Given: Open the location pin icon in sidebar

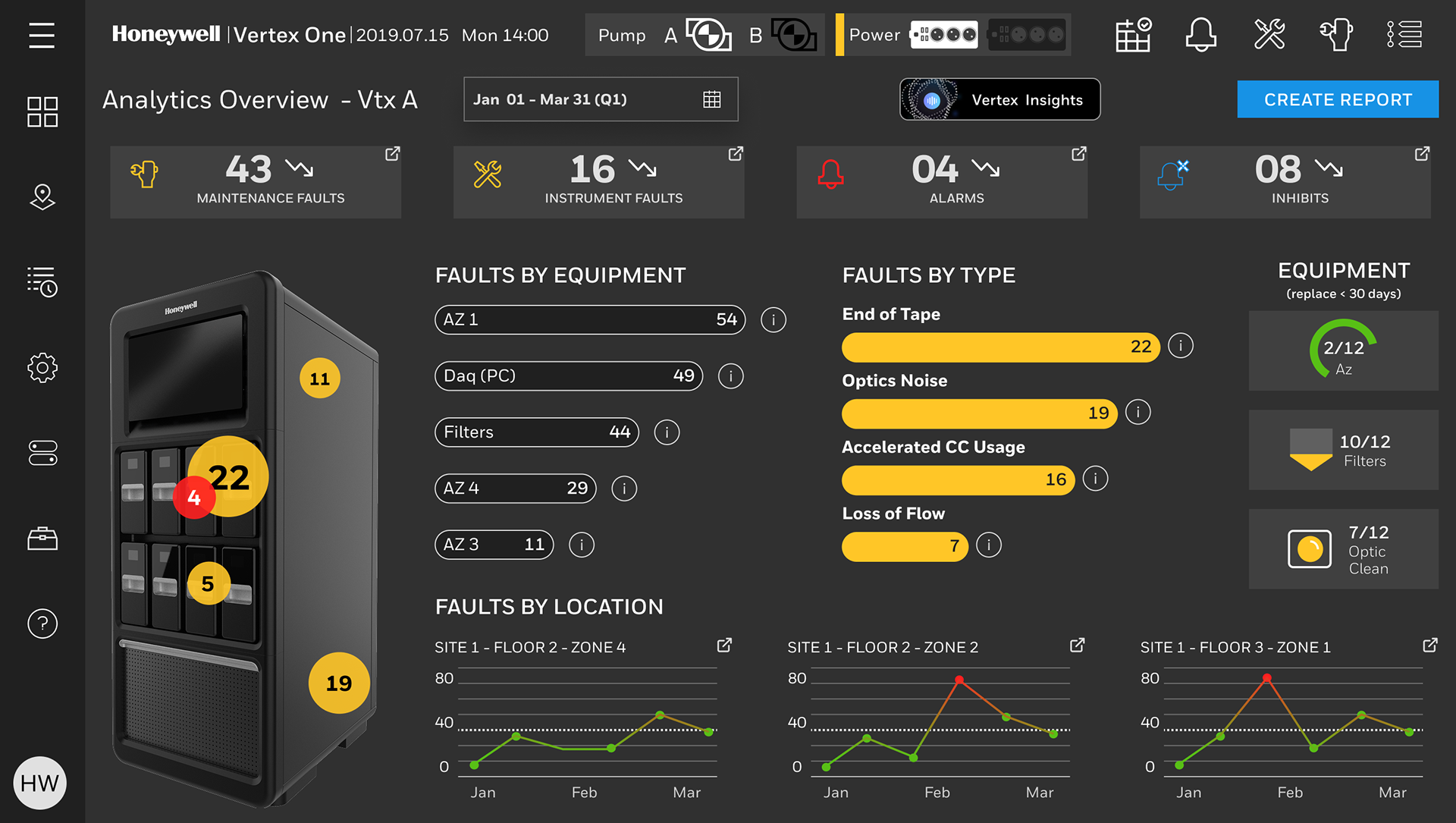Looking at the screenshot, I should (42, 197).
